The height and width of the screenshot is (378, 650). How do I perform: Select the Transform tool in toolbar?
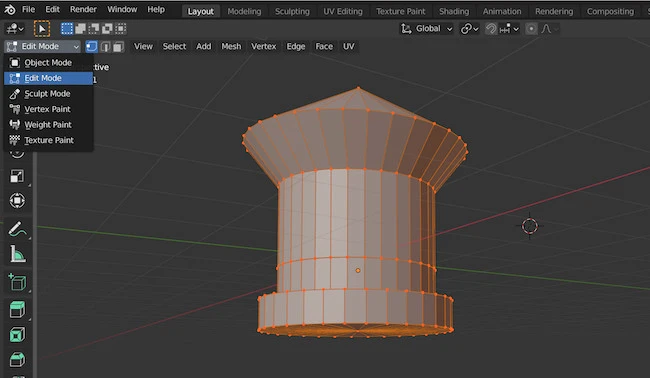(17, 201)
